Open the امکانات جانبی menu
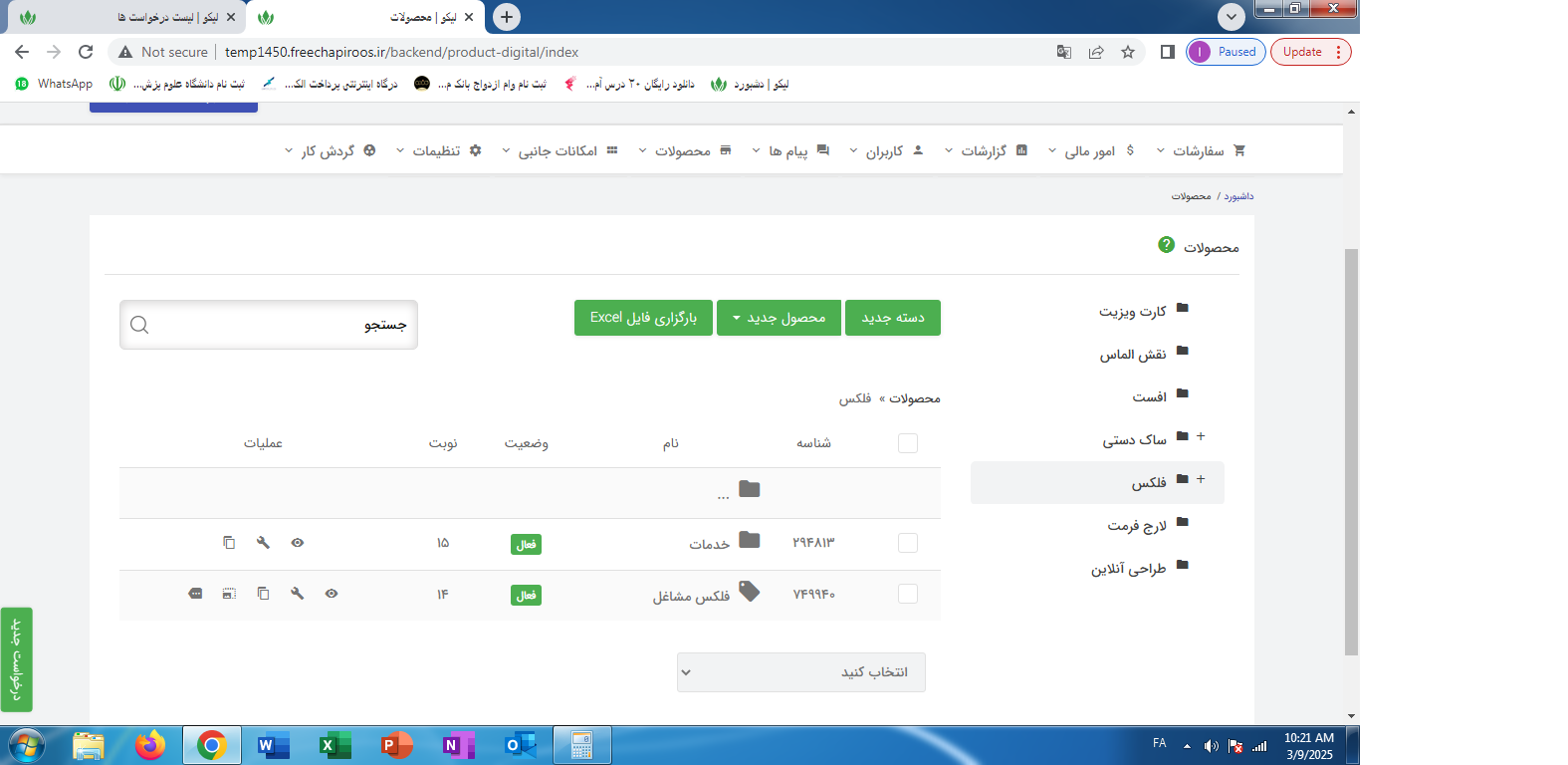The width and height of the screenshot is (1568, 765). [560, 151]
